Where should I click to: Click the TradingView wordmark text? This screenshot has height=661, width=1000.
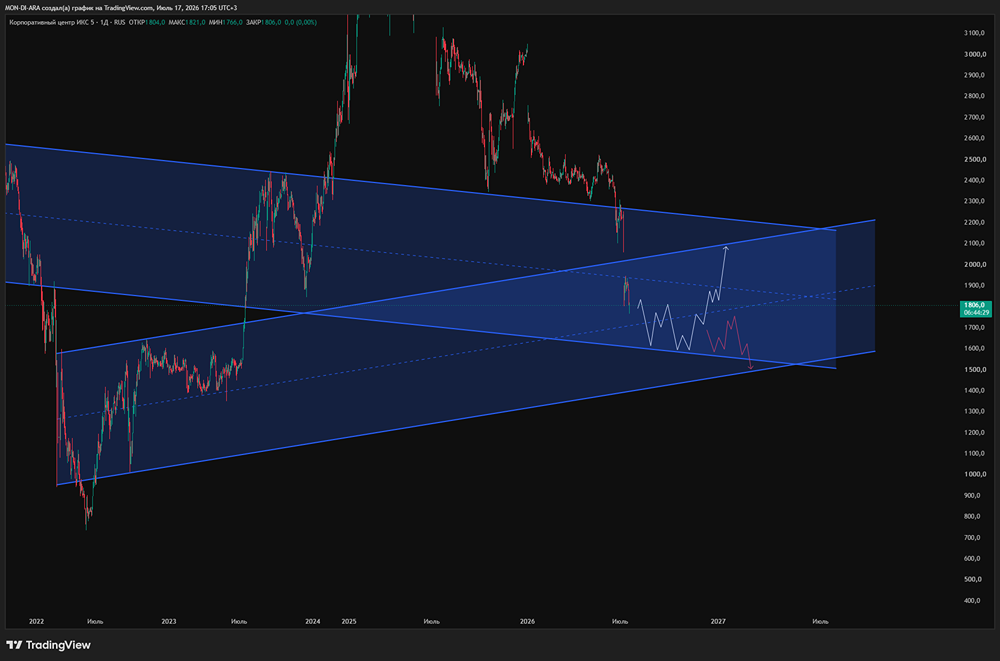[x=58, y=645]
